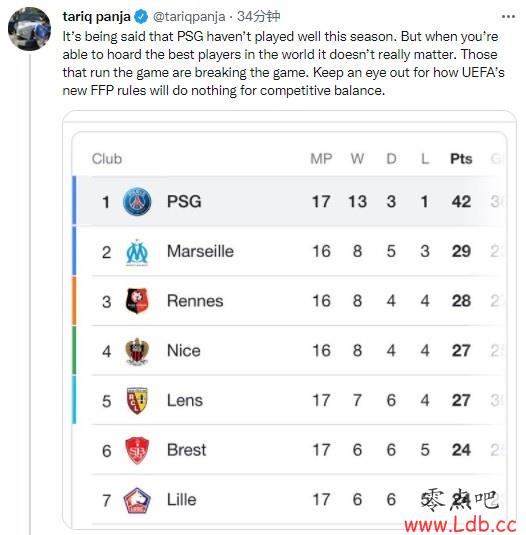
Task: Open the @tariqpanja handle link
Action: click(189, 16)
